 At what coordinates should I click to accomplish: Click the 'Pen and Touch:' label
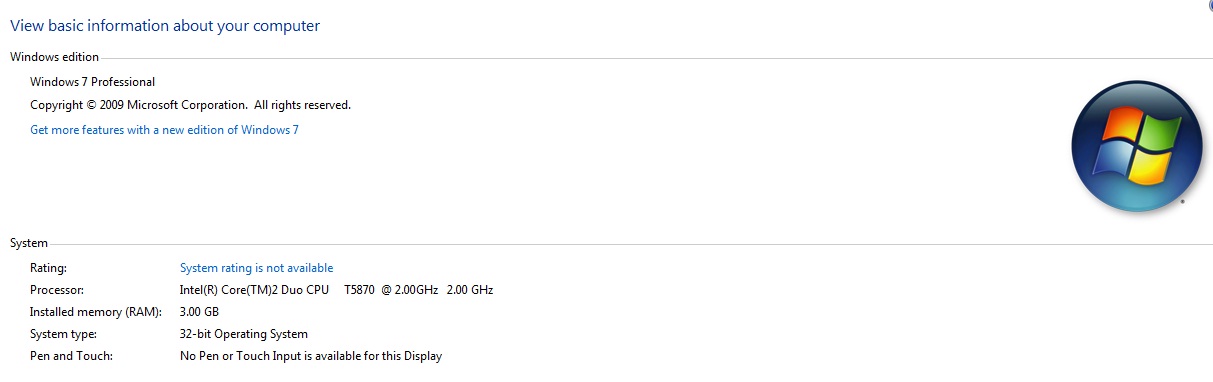click(71, 356)
